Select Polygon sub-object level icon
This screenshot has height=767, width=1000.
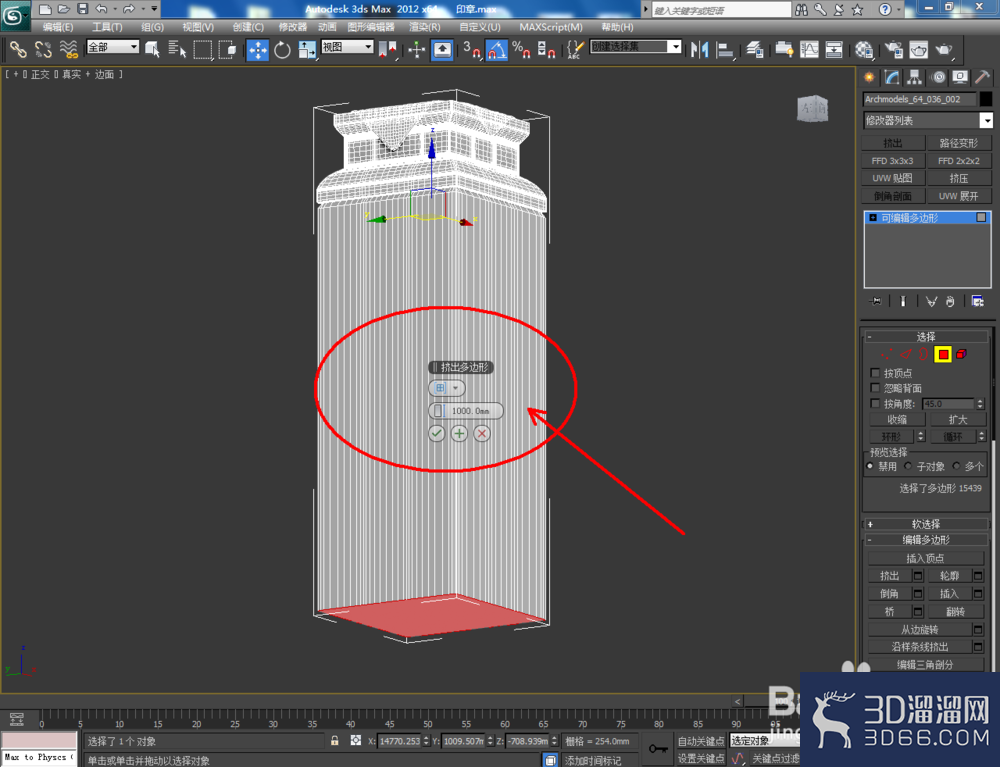(943, 354)
